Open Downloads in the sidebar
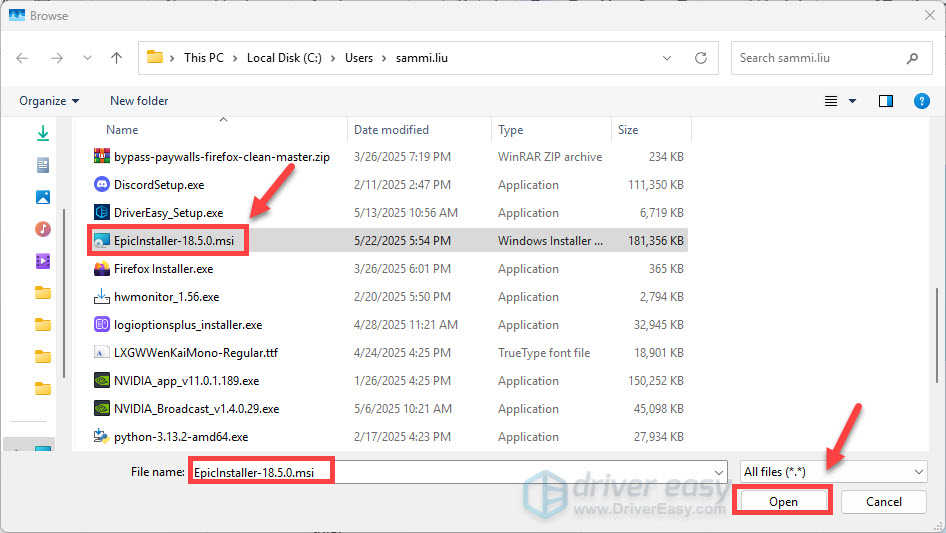Viewport: 946px width, 533px height. click(43, 133)
